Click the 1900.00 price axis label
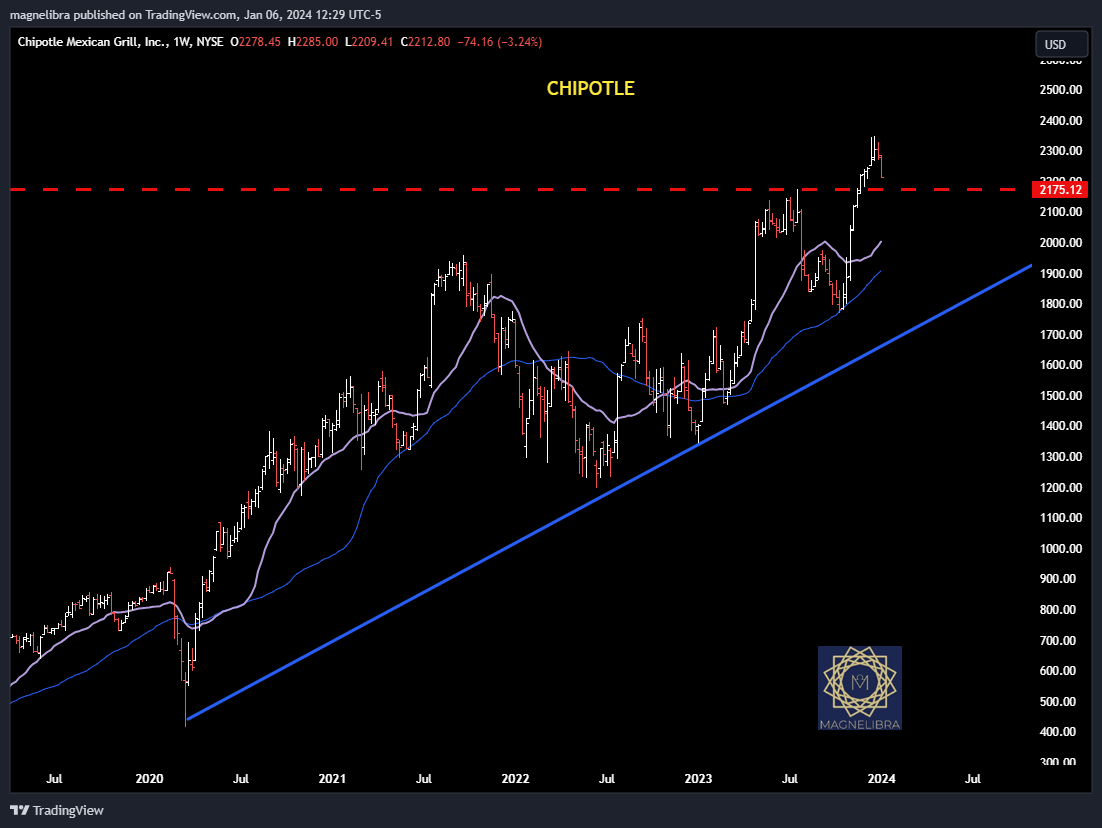The image size is (1102, 828). tap(1061, 273)
